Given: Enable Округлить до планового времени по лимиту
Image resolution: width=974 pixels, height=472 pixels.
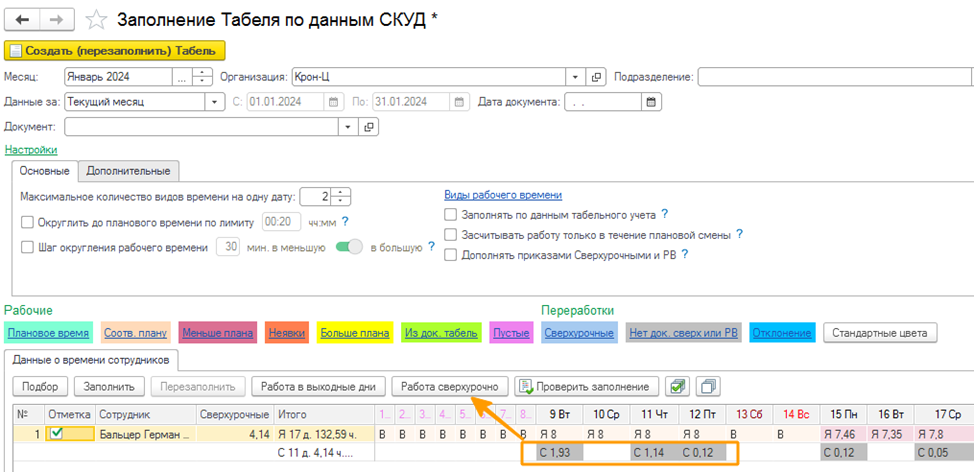Looking at the screenshot, I should pyautogui.click(x=27, y=222).
